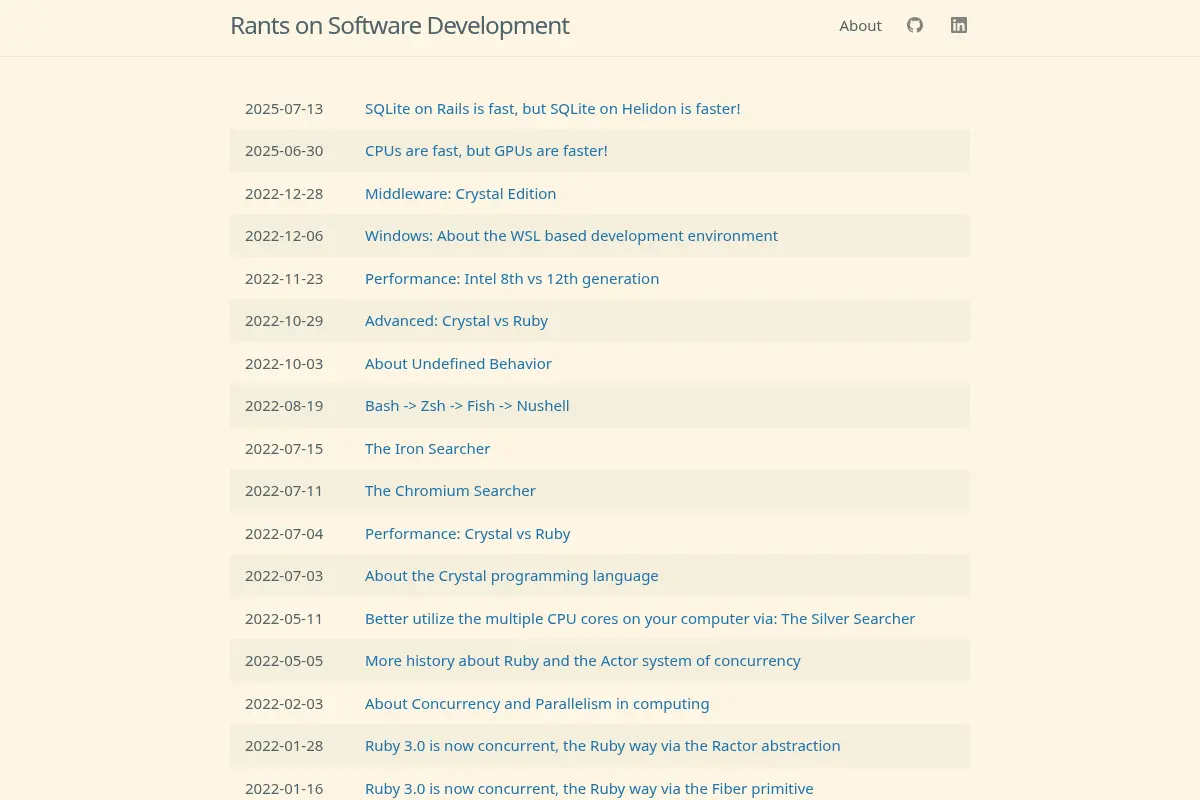Image resolution: width=1200 pixels, height=800 pixels.
Task: Click the date 2022-07-11
Action: [284, 491]
